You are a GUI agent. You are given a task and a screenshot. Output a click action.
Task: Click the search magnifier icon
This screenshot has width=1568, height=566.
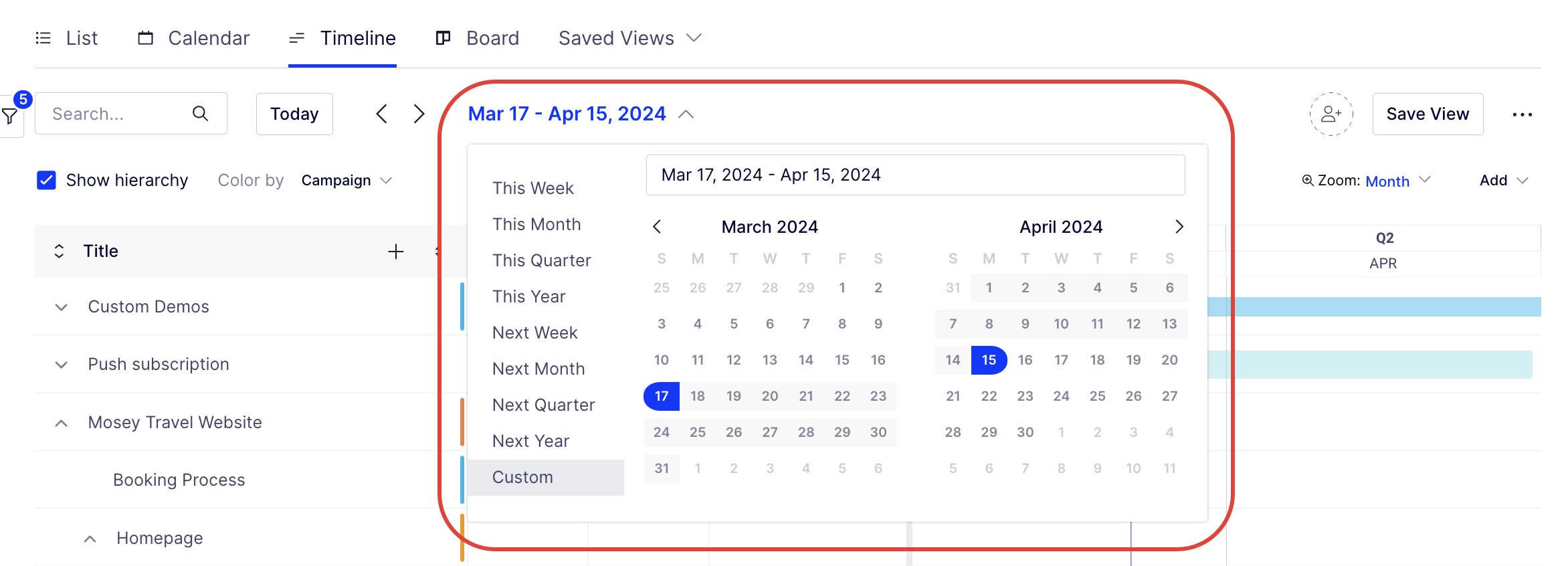point(200,114)
